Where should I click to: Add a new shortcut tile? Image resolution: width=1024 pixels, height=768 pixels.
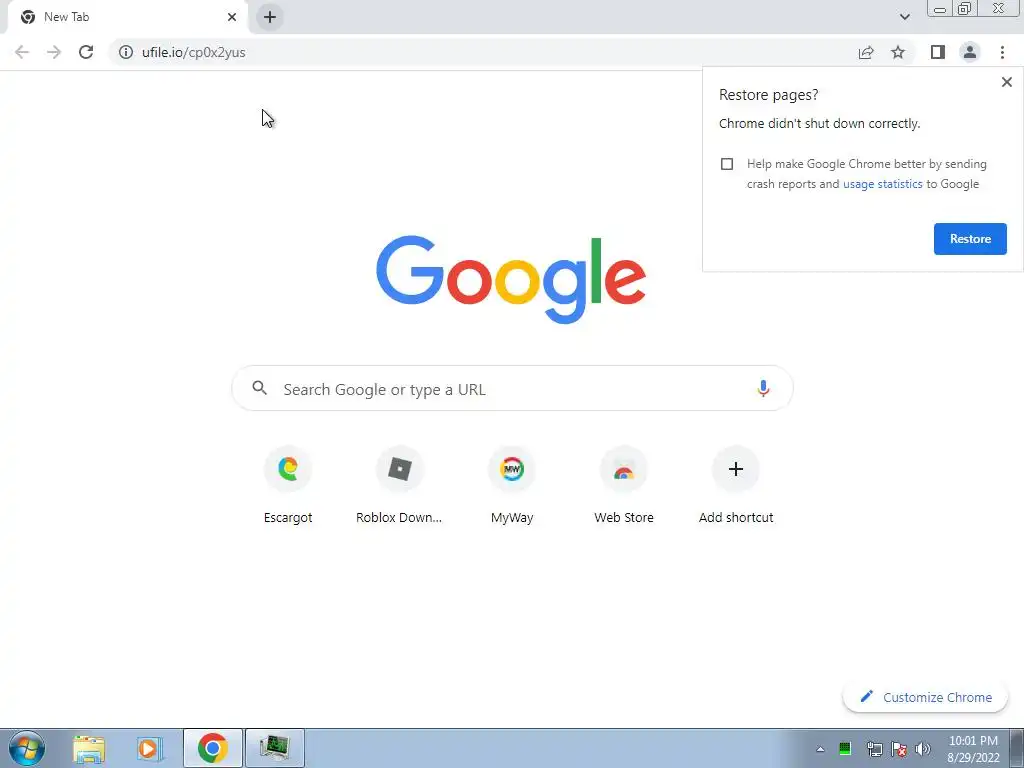point(736,485)
